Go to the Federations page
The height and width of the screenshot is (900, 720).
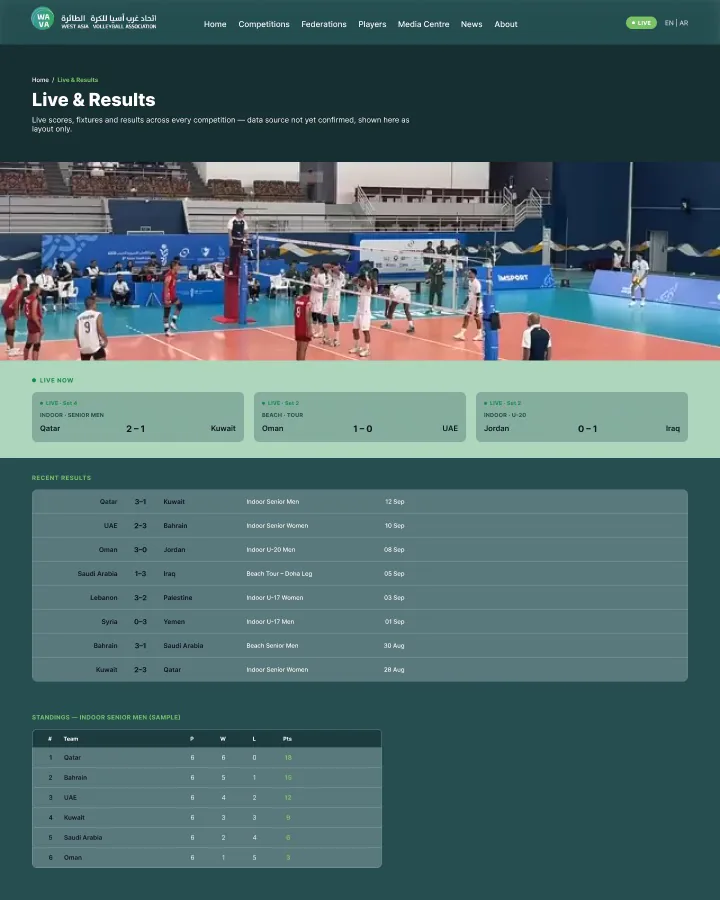(x=324, y=24)
